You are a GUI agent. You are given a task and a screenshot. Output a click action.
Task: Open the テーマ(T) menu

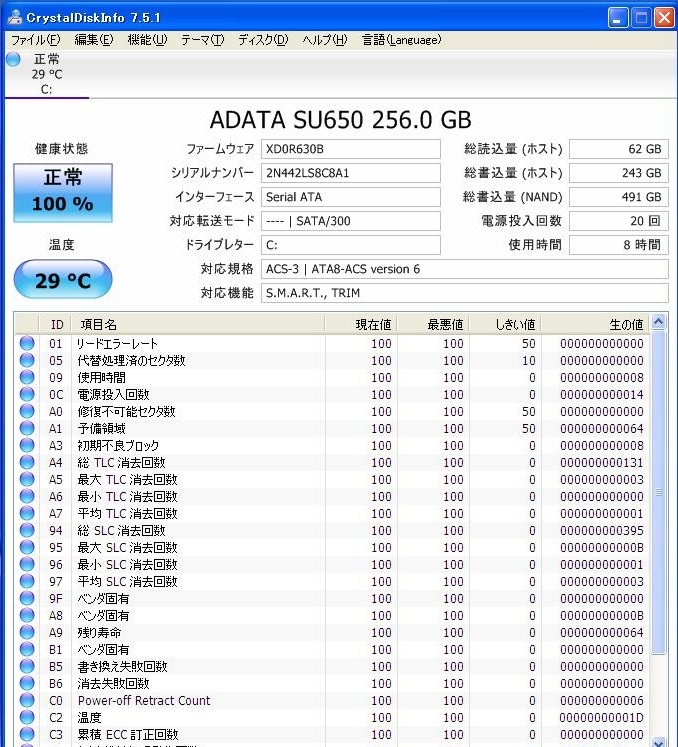point(202,40)
